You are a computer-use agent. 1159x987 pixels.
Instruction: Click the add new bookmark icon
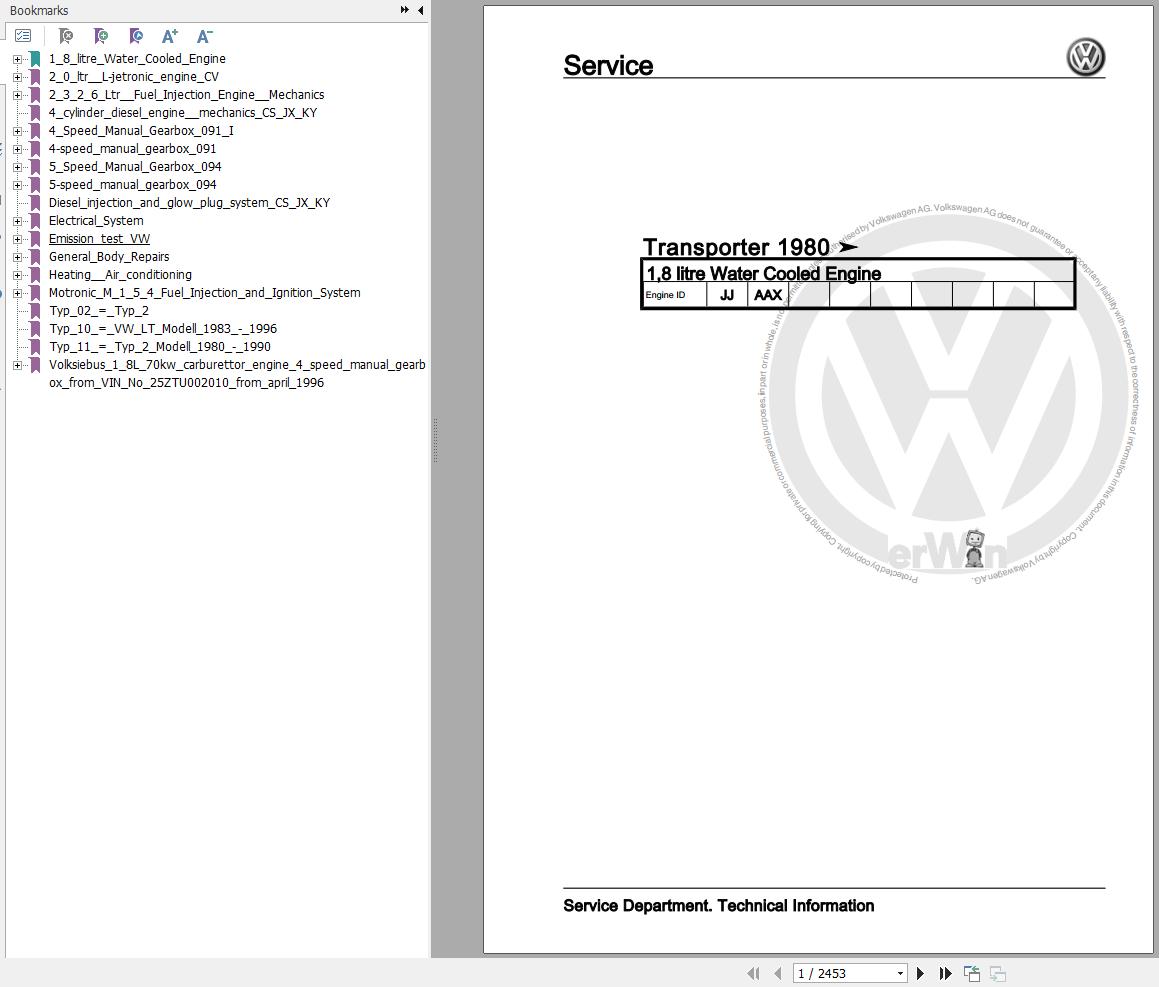click(x=101, y=35)
